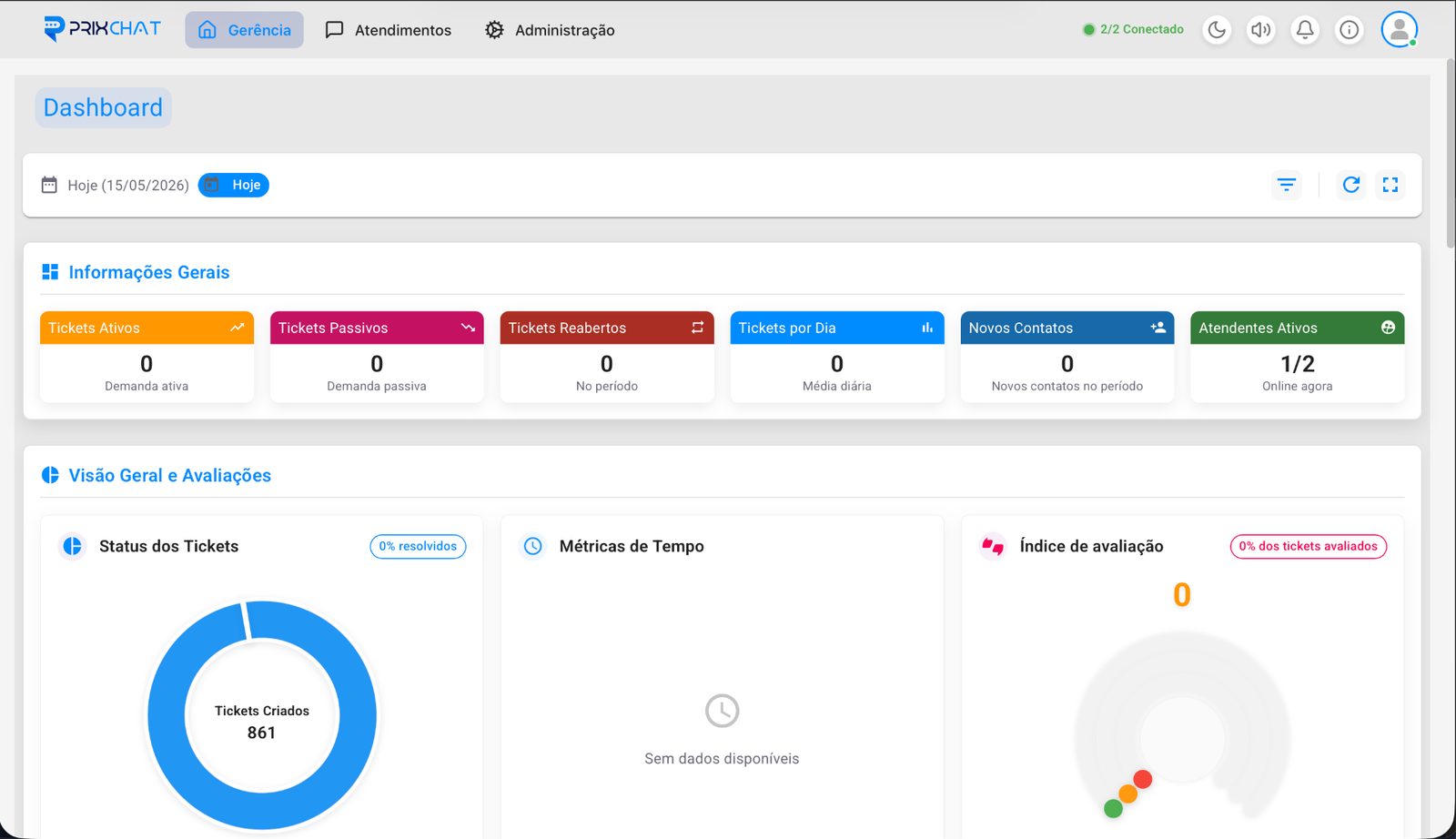Viewport: 1456px width, 839px height.
Task: Click the orange dot on the rating gauge
Action: pos(1128,794)
